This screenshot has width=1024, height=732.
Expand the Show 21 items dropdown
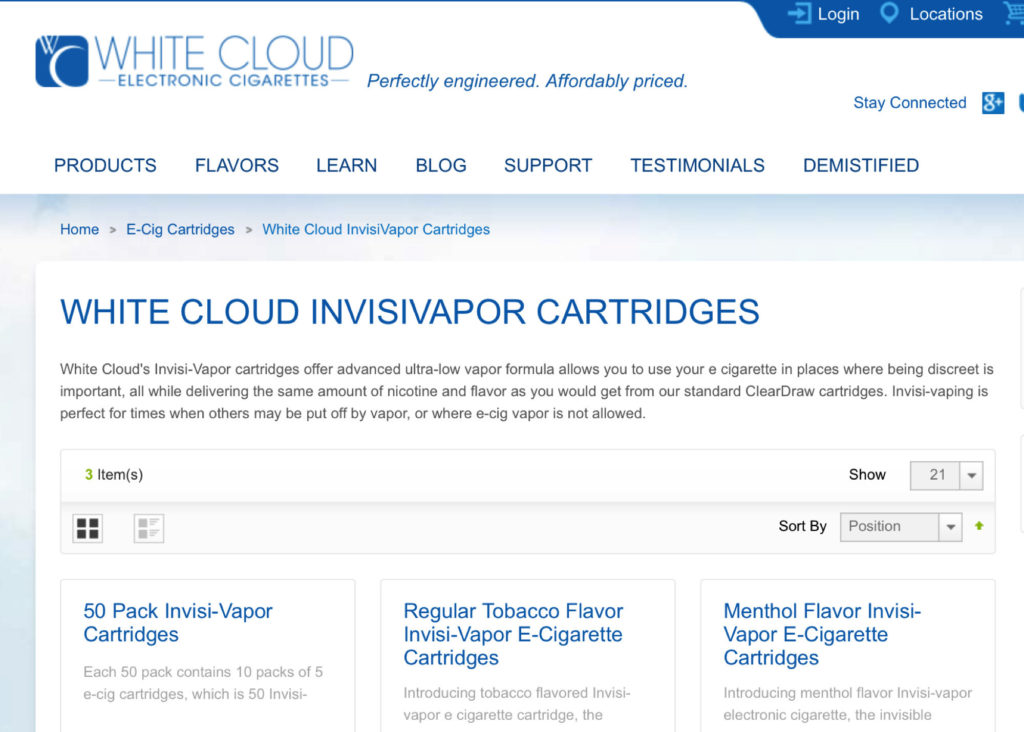point(946,475)
